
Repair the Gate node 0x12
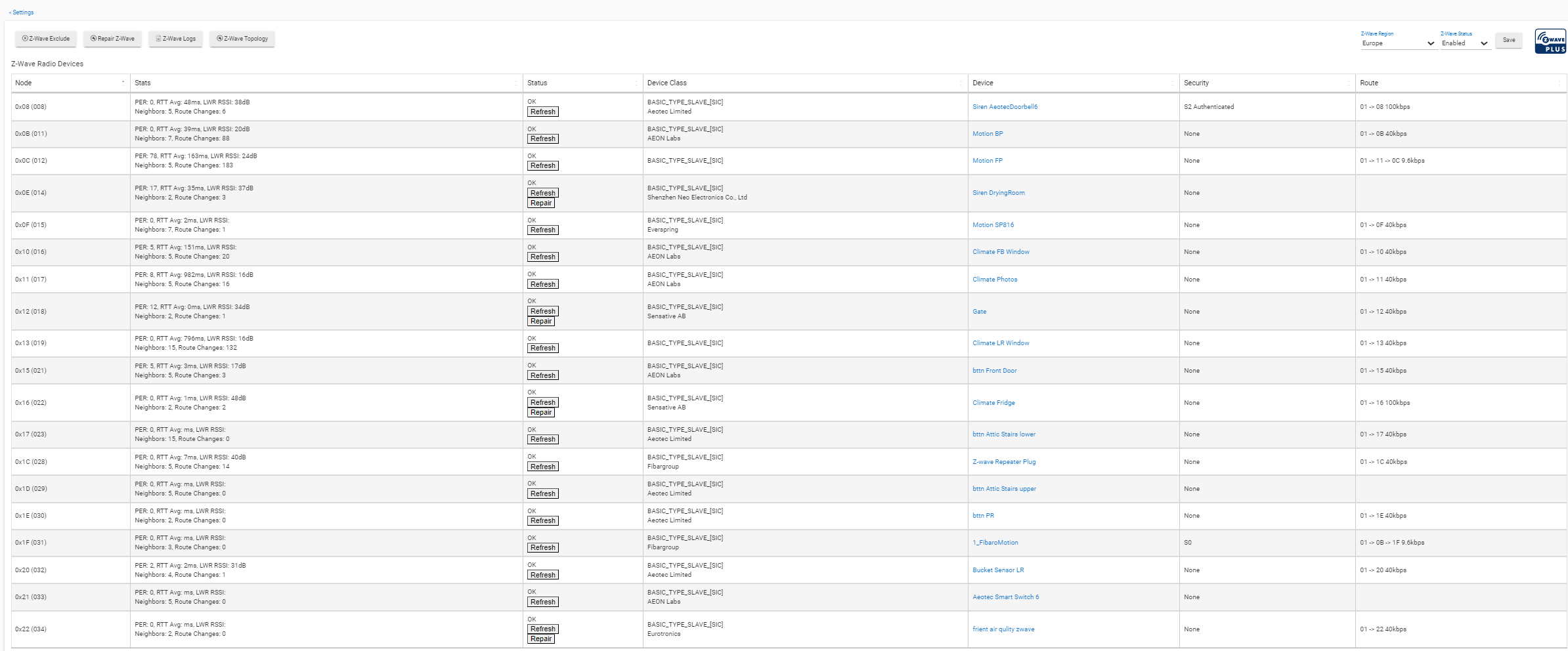[541, 322]
